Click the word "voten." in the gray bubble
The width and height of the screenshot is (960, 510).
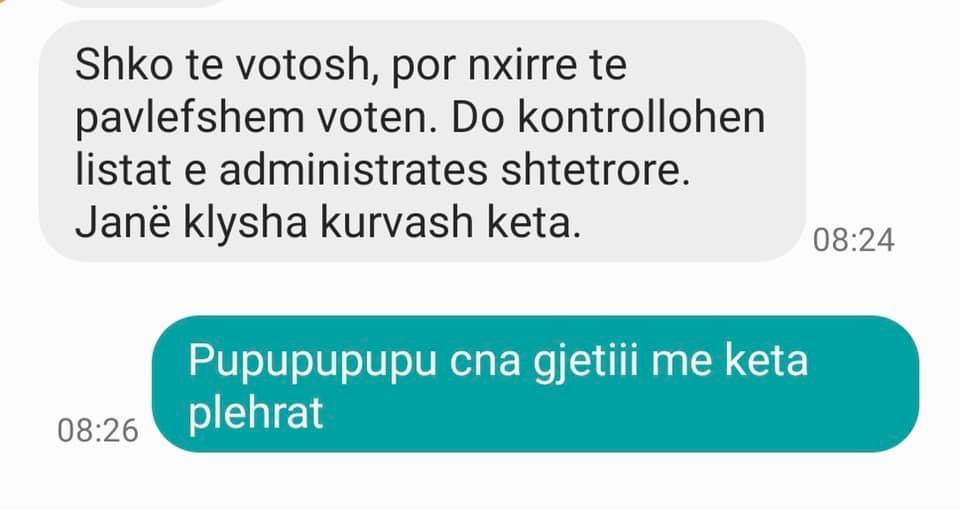coord(378,118)
